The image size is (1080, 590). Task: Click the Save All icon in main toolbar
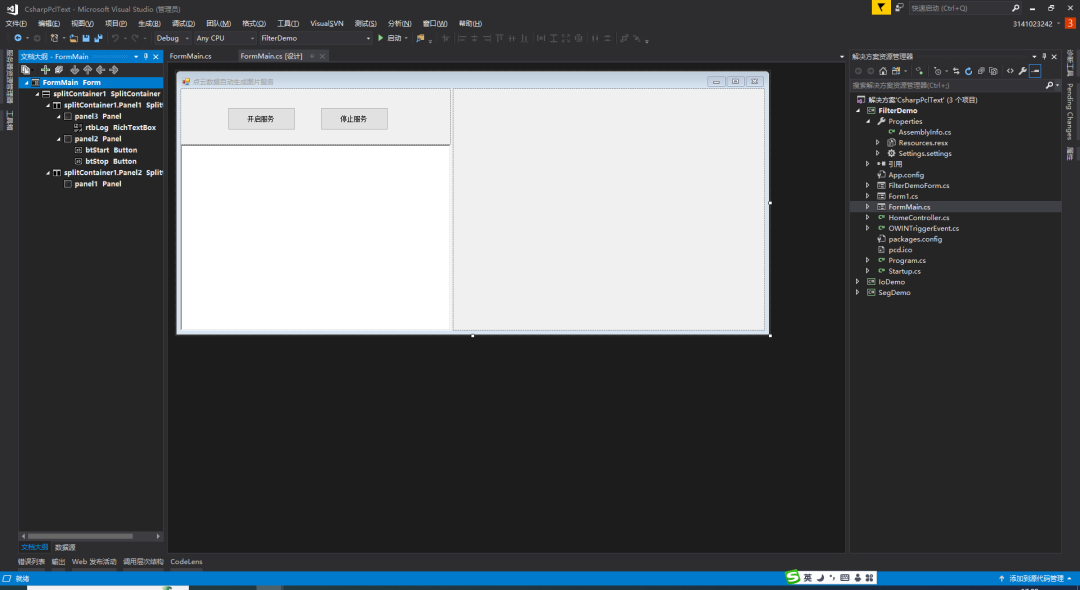click(x=98, y=38)
